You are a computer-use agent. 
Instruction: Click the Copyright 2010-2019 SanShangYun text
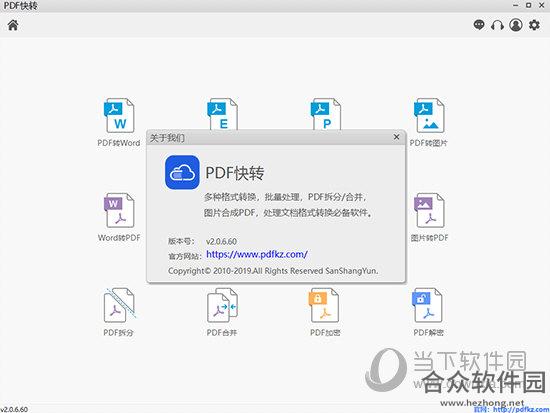click(x=273, y=271)
